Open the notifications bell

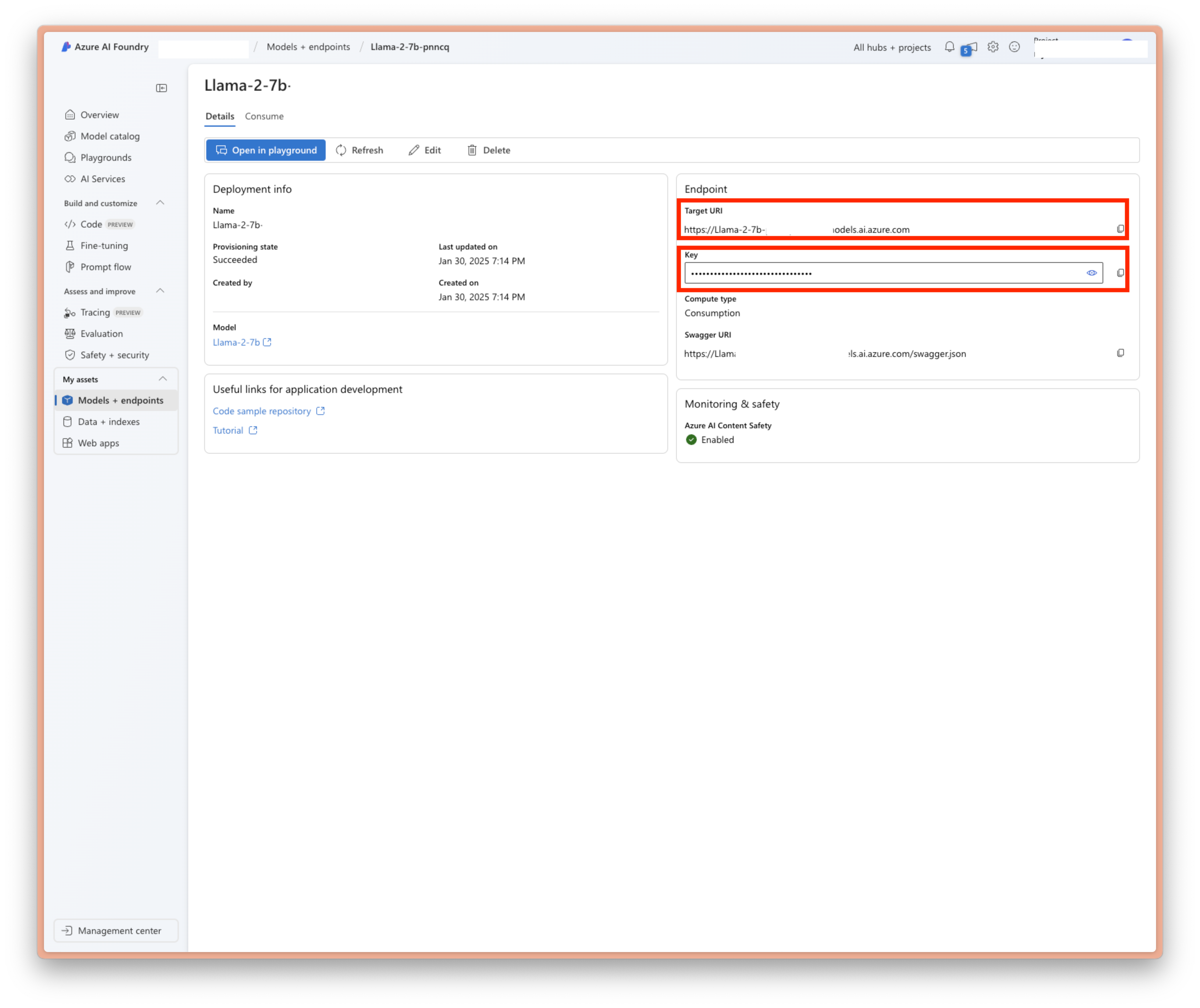click(x=950, y=47)
